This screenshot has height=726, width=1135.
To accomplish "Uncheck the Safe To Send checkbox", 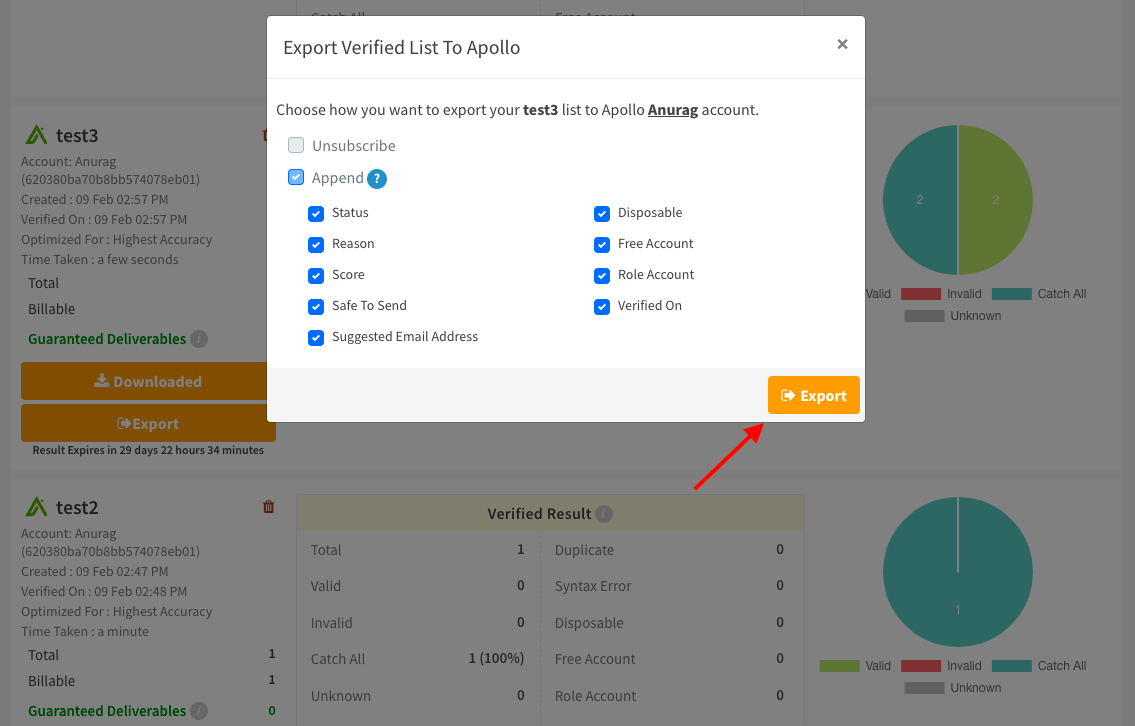I will (316, 307).
